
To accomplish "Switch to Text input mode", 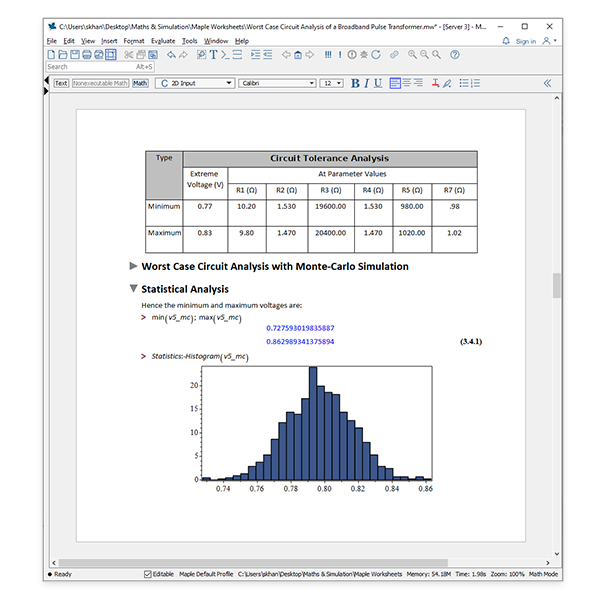I will 61,84.
